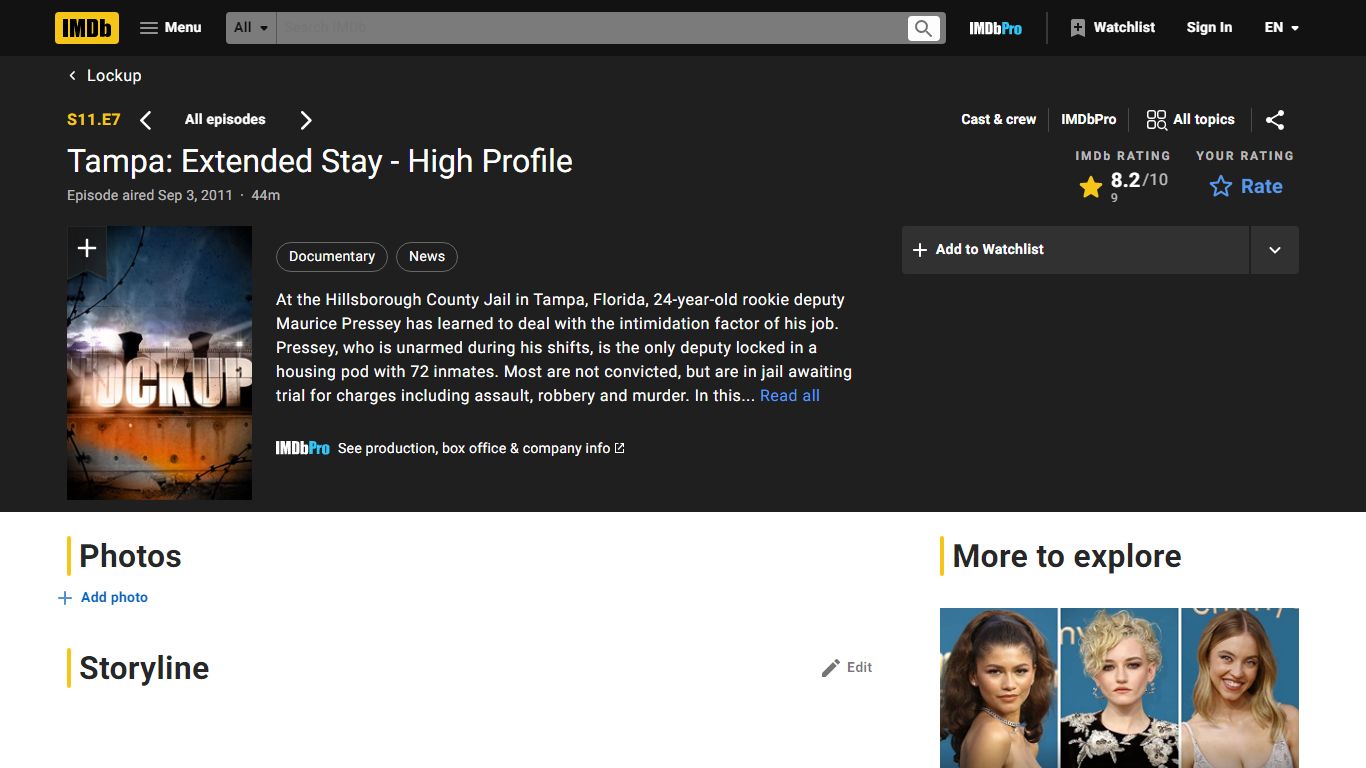Open the Photos section heading
The height and width of the screenshot is (768, 1366).
[130, 556]
